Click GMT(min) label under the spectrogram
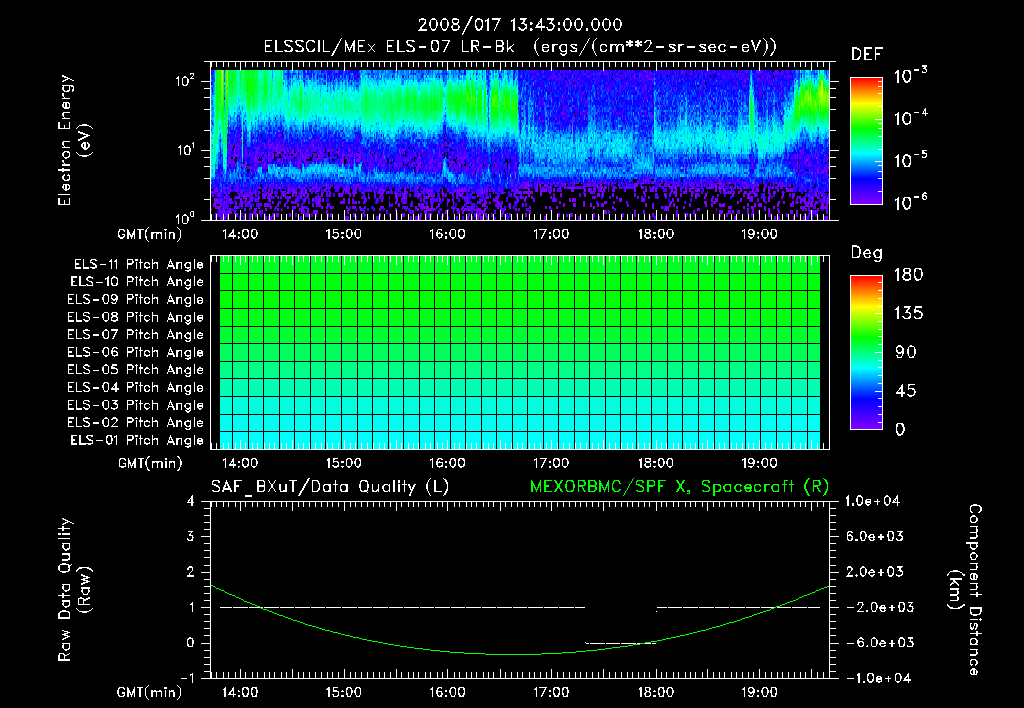Screen dimensions: 1024x708 click(149, 234)
